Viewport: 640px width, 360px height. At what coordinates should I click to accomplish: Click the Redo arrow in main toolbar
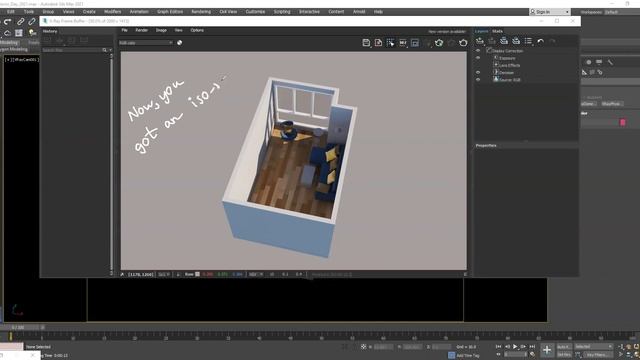(8, 22)
